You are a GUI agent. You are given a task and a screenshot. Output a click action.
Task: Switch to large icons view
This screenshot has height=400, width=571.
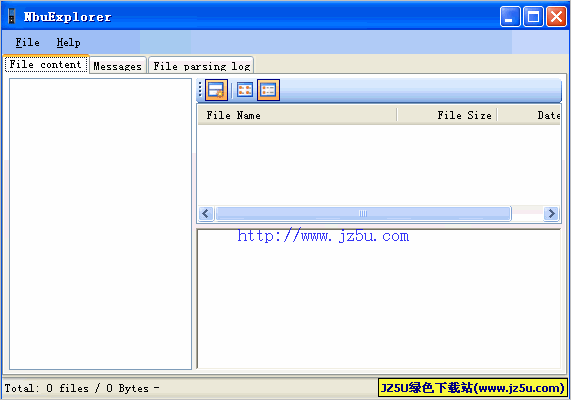[245, 90]
